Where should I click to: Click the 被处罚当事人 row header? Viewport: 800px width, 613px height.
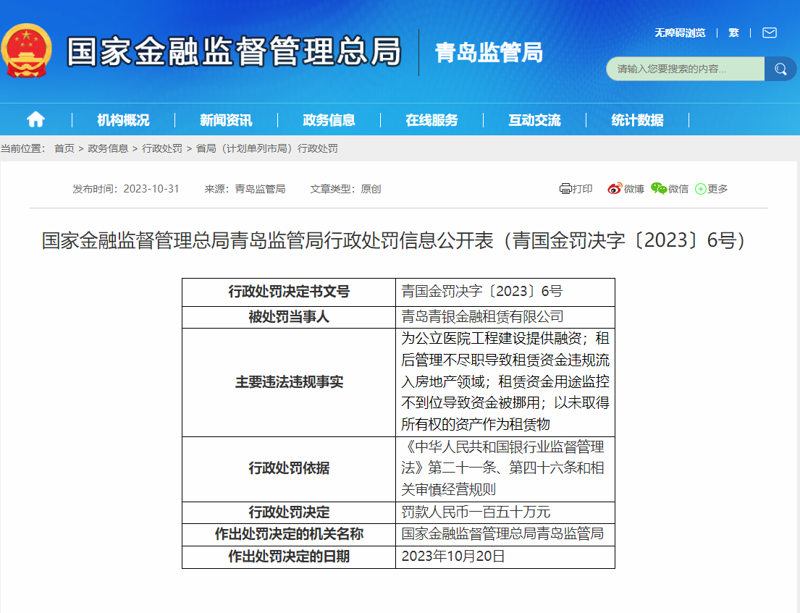click(x=289, y=316)
